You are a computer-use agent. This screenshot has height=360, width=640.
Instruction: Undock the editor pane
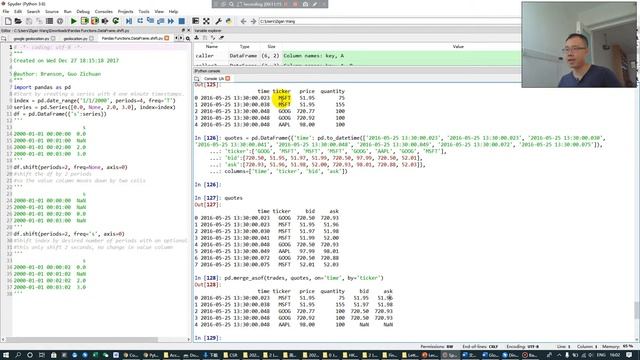[x=183, y=30]
